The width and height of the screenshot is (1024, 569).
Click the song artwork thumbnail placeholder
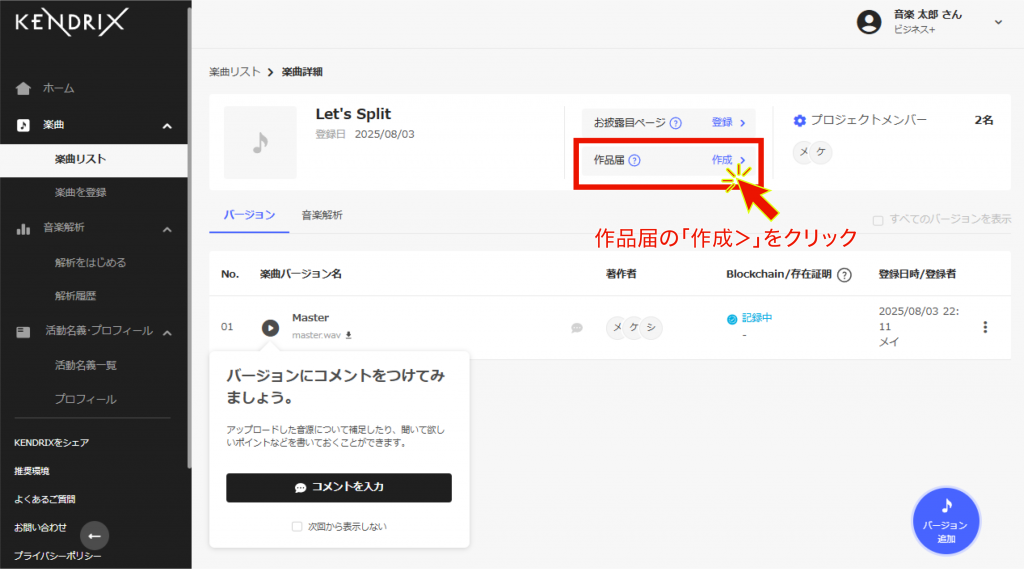tap(260, 143)
